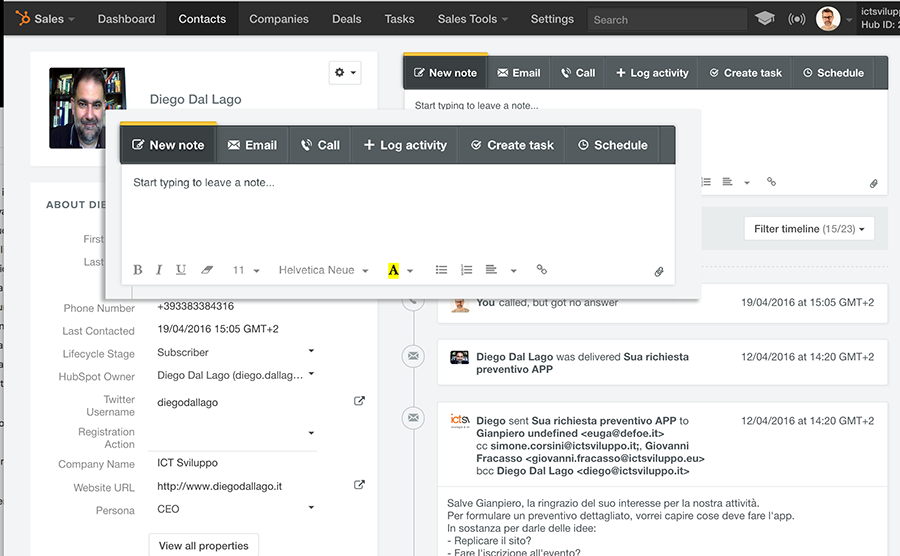Open the Tasks menu item
This screenshot has width=900, height=556.
399,19
